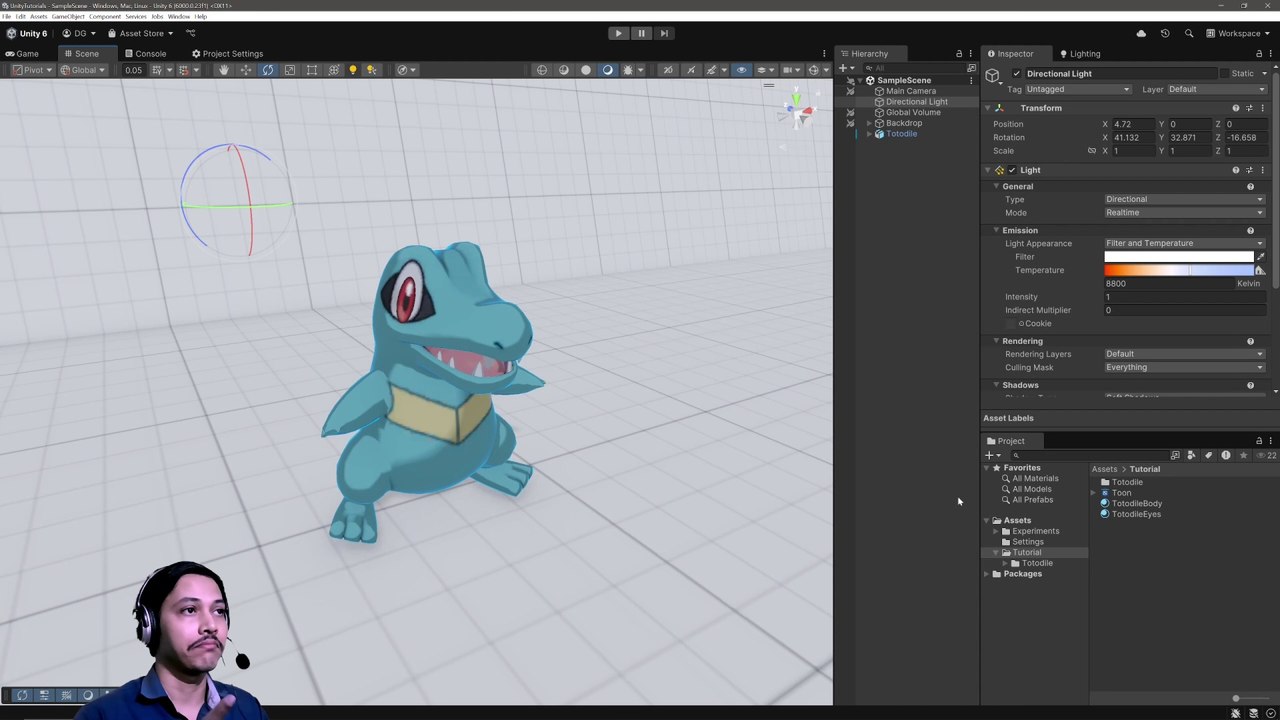Image resolution: width=1280 pixels, height=720 pixels.
Task: Open Mode dropdown set to Realtime
Action: [x=1184, y=212]
